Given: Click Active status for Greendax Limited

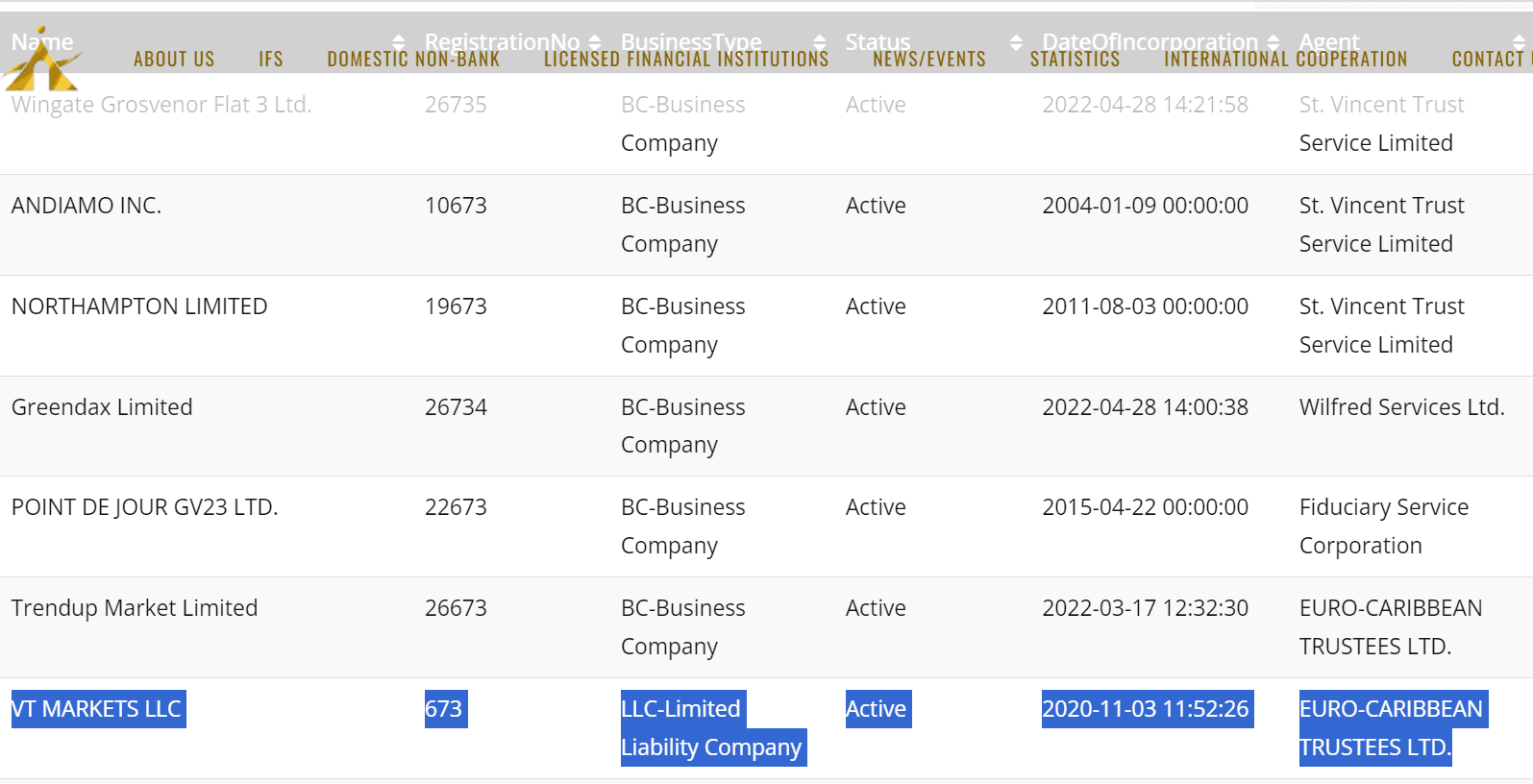Looking at the screenshot, I should click(x=876, y=407).
